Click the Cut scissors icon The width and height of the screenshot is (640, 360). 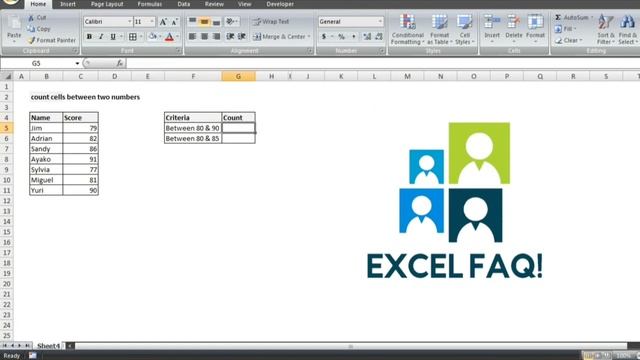coord(31,18)
